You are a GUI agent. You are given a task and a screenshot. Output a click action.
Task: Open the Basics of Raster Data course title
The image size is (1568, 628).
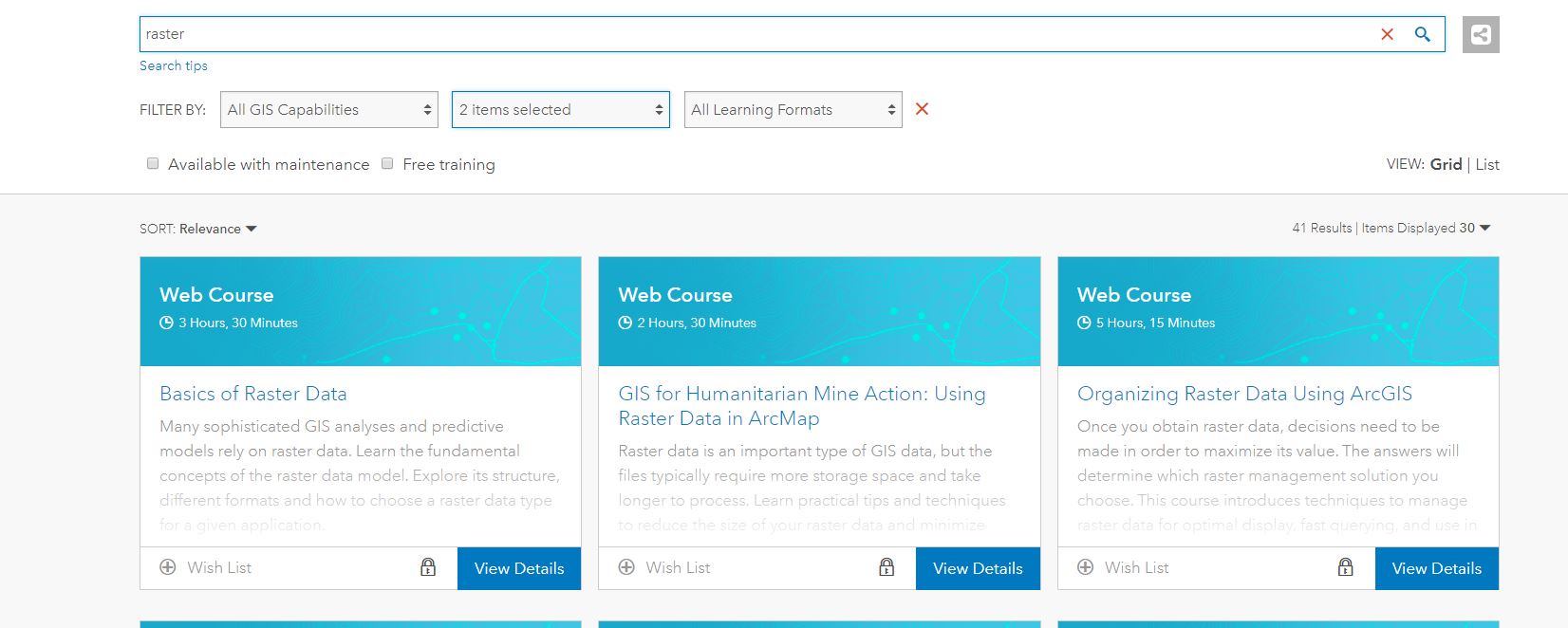point(253,394)
